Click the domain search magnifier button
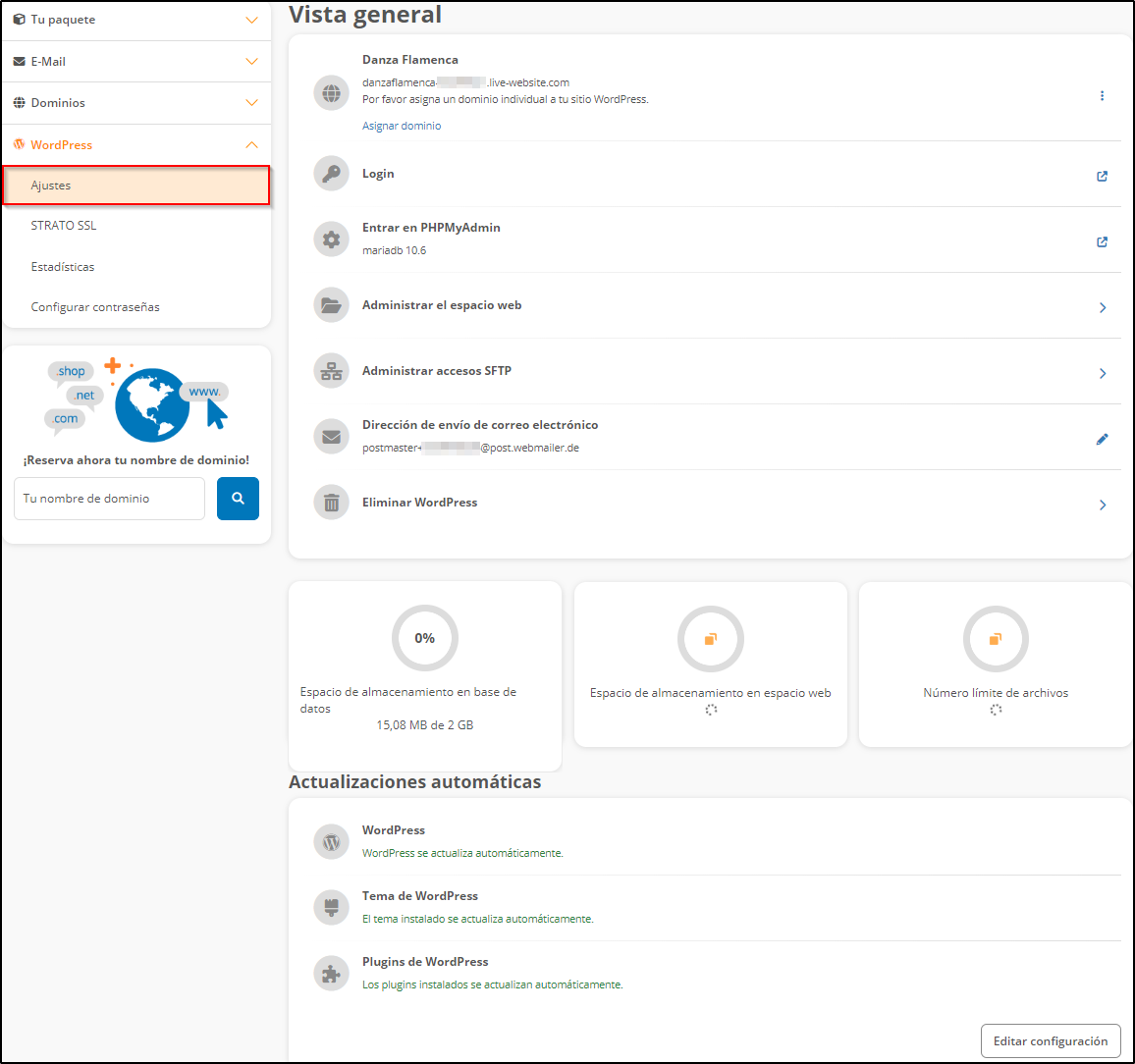The image size is (1135, 1064). coord(238,499)
